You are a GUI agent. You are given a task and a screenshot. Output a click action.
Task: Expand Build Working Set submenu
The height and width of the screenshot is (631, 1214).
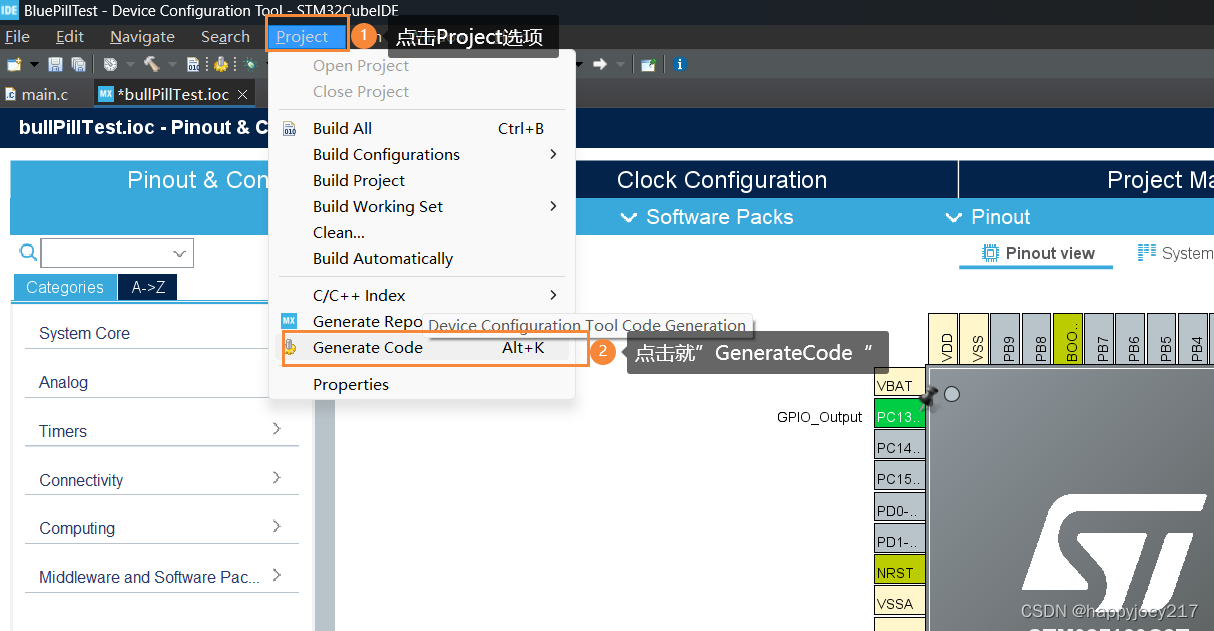click(x=422, y=206)
